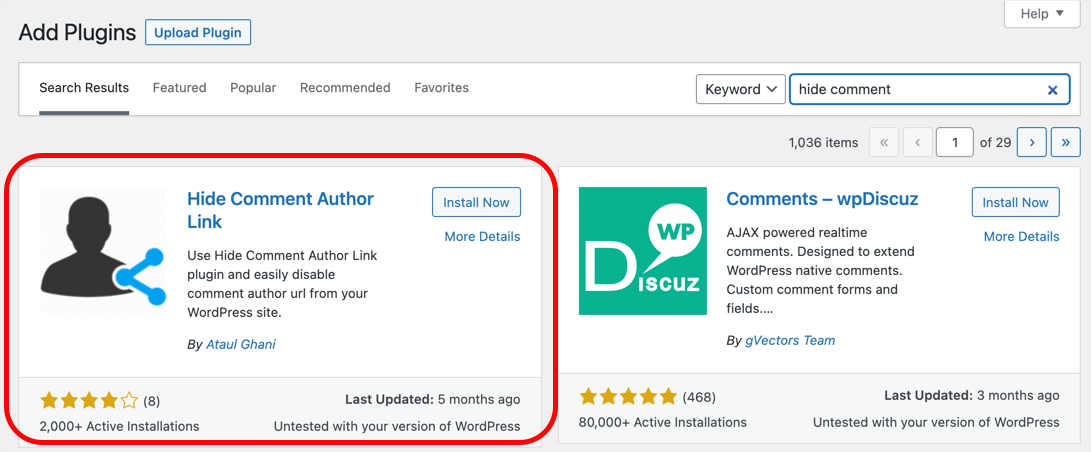Select the Recommended tab
1091x452 pixels.
345,88
